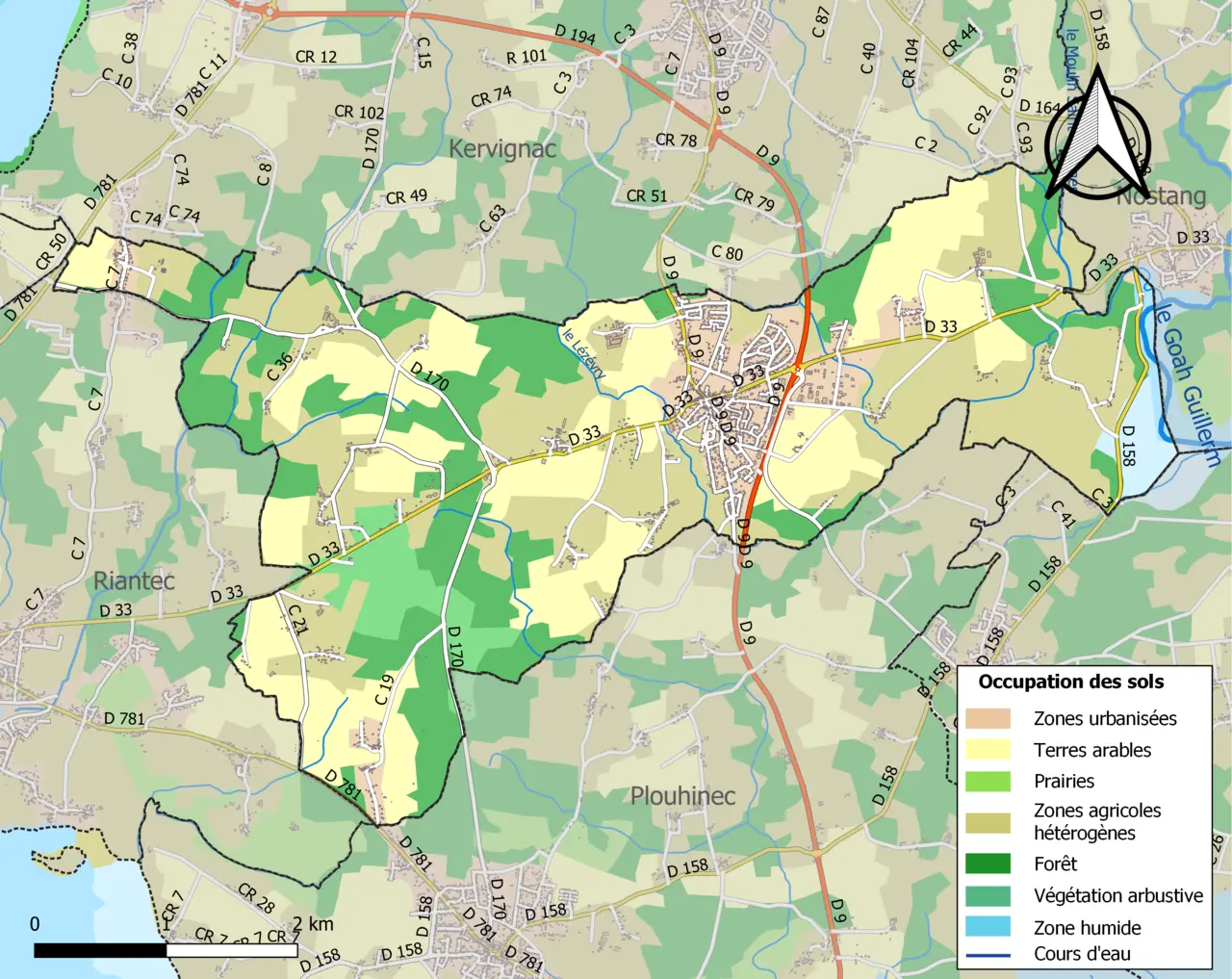Click the Prairies light green legend swatch

click(988, 781)
